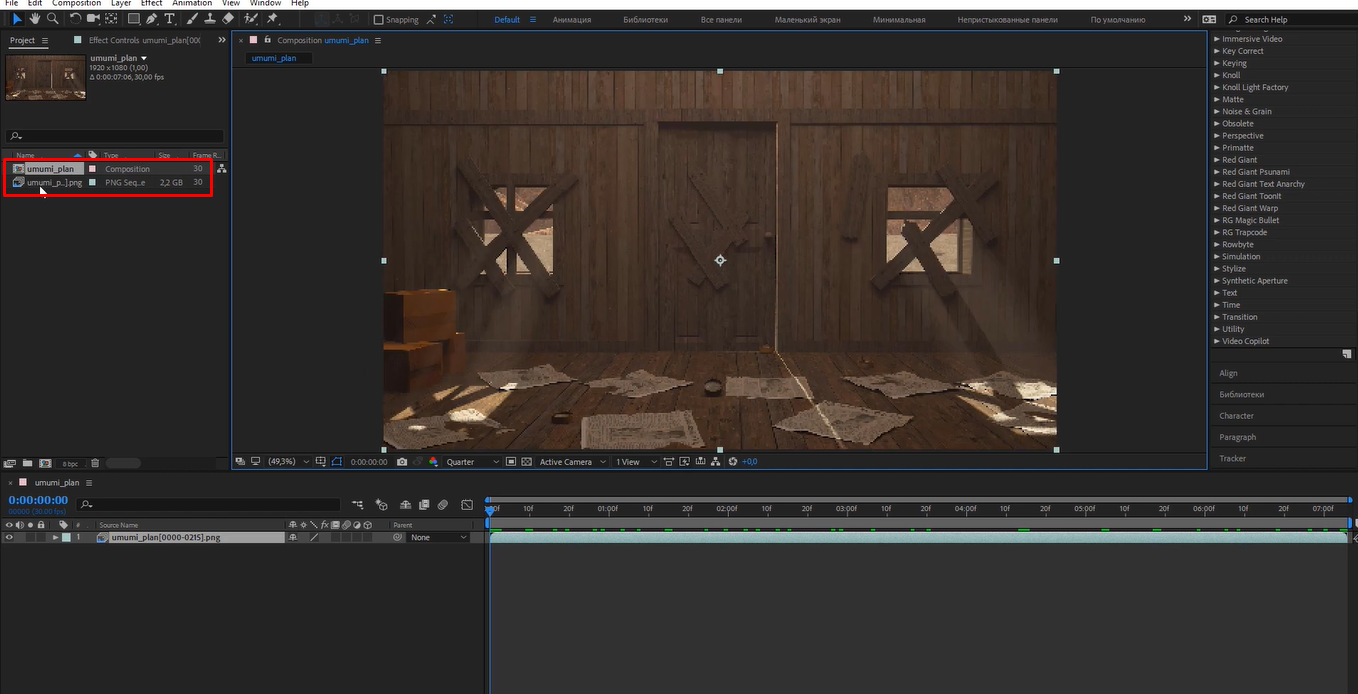The width and height of the screenshot is (1358, 694).
Task: Open the Align panel
Action: coord(1228,372)
